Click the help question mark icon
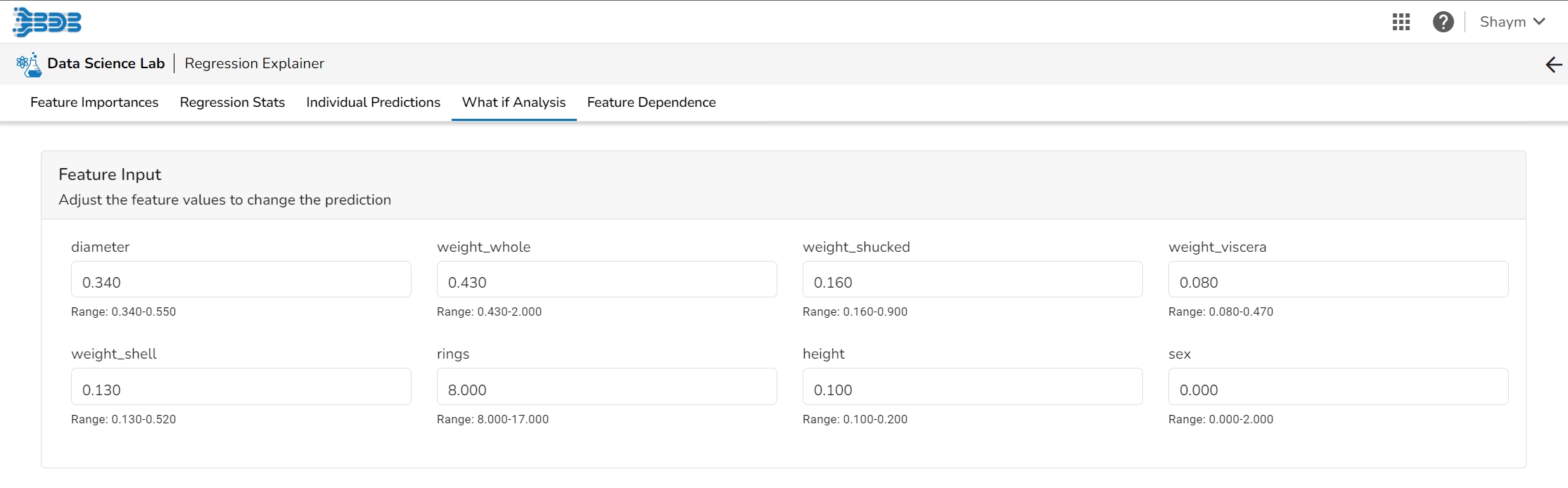This screenshot has height=488, width=1568. 1443,22
